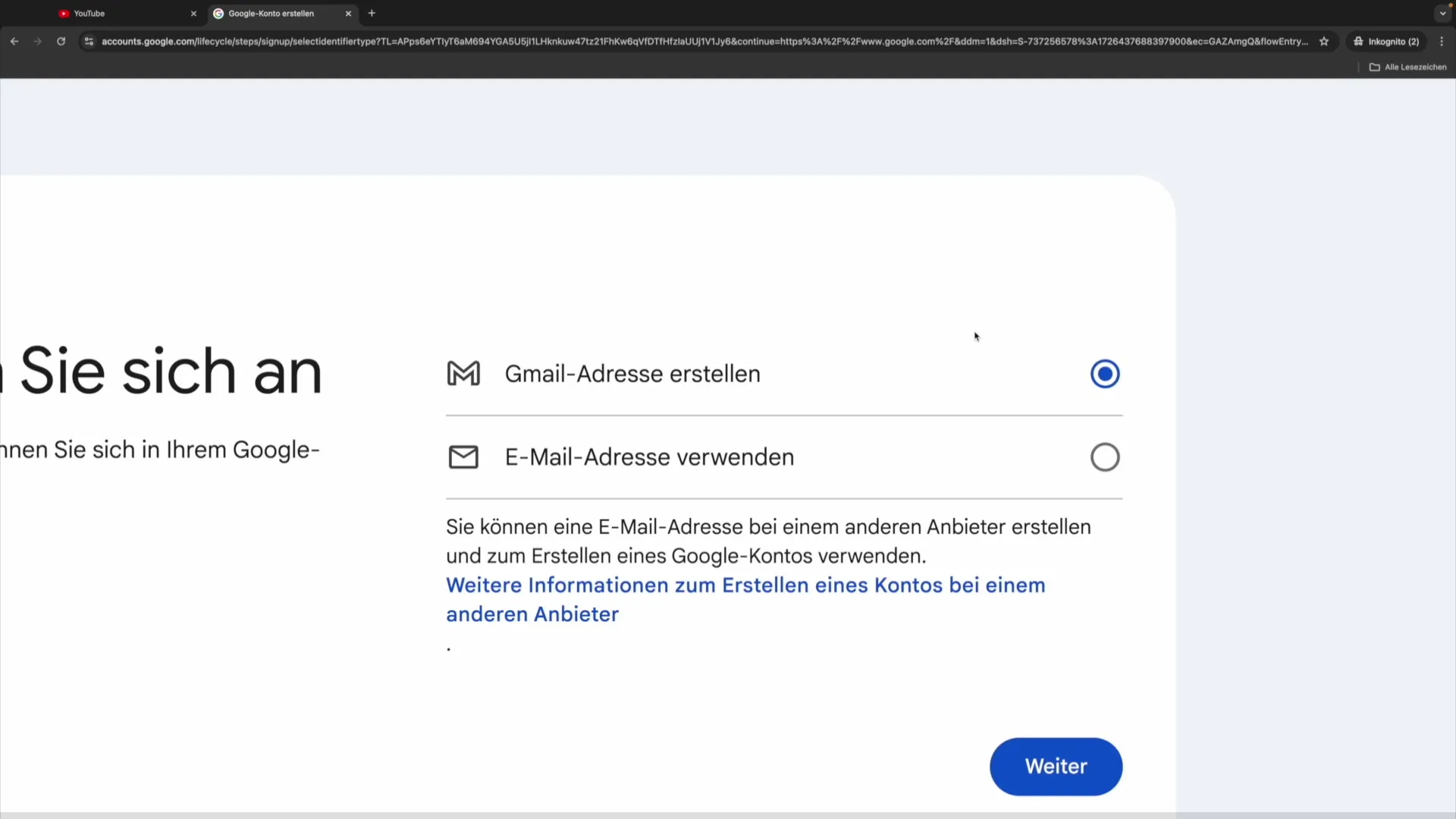Click the Gmail M icon
Screen dimensions: 1456x819
click(463, 373)
